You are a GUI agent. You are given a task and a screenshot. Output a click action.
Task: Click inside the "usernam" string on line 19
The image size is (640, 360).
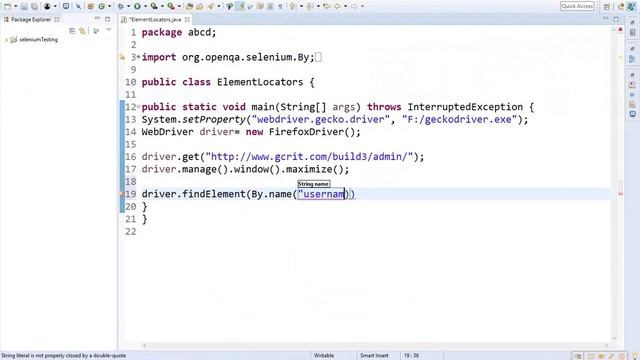pyautogui.click(x=321, y=194)
